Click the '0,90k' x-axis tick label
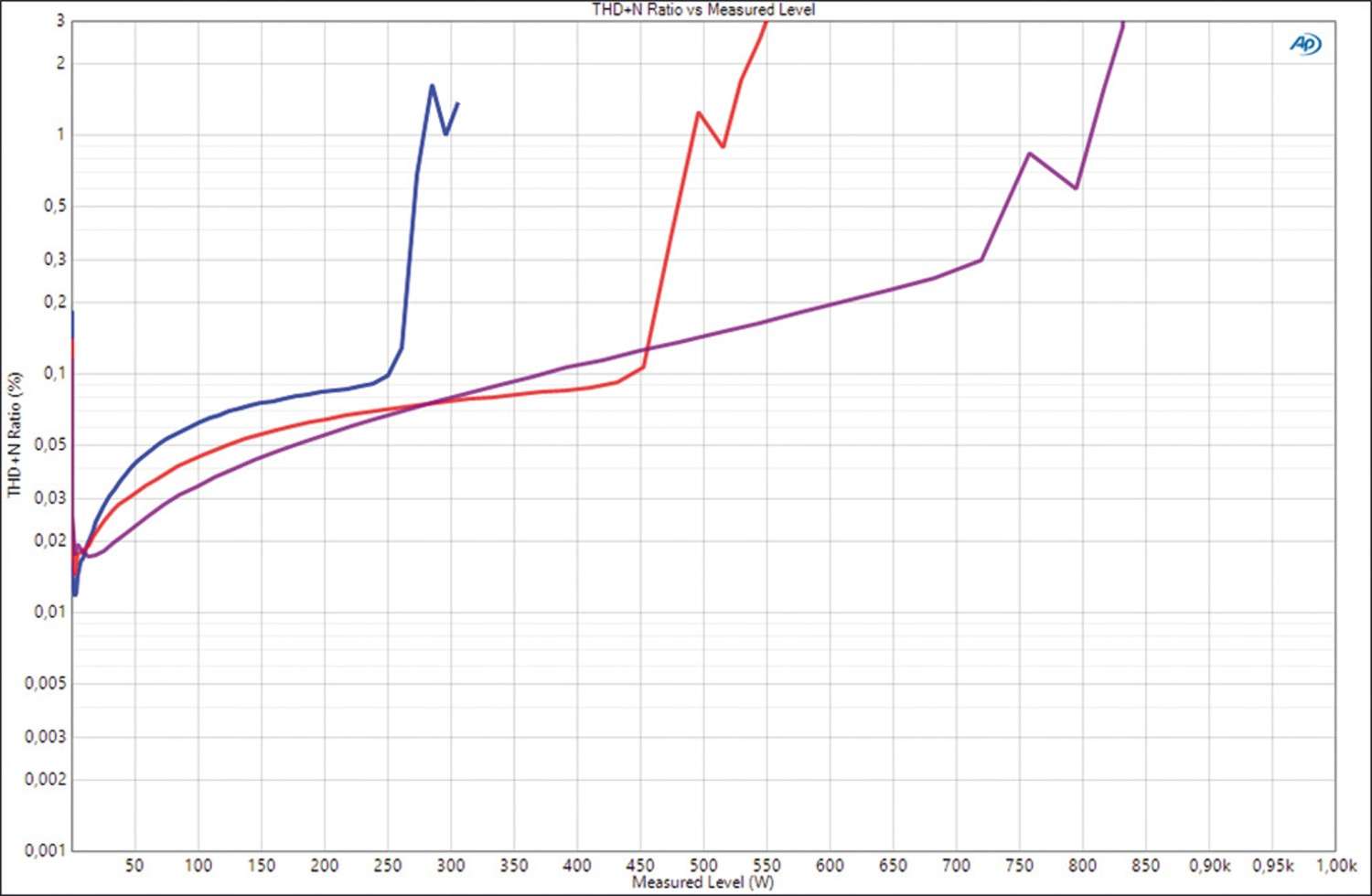 (1209, 865)
